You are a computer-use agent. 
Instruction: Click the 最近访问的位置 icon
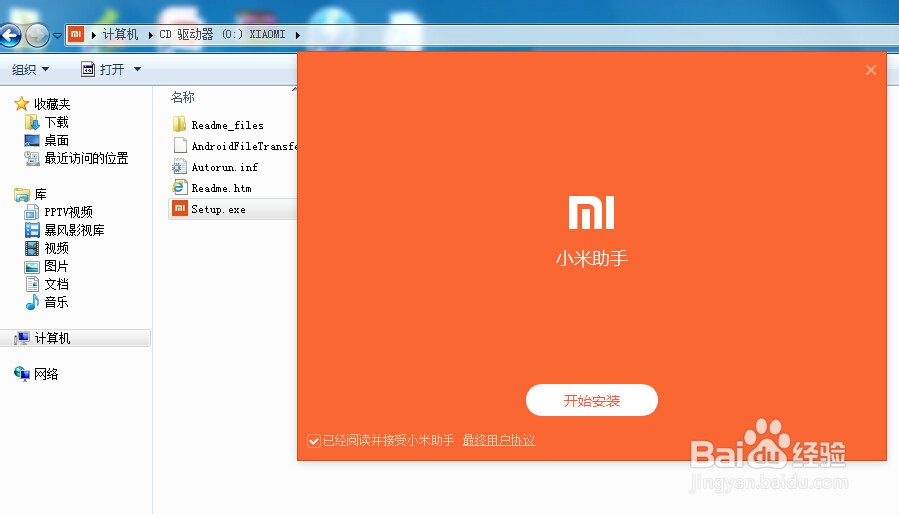point(32,158)
